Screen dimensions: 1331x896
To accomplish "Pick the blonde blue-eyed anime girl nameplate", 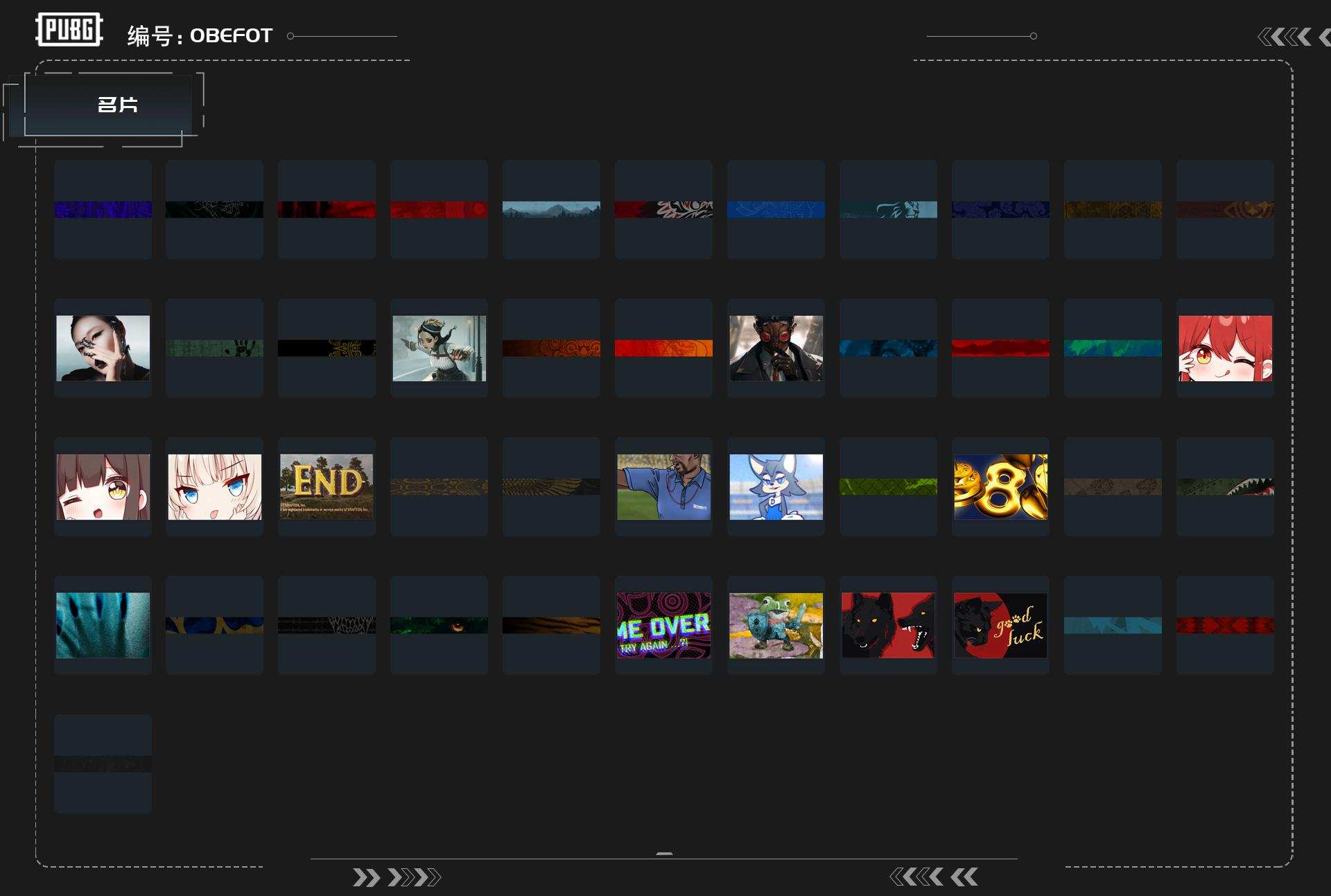I will pos(215,486).
